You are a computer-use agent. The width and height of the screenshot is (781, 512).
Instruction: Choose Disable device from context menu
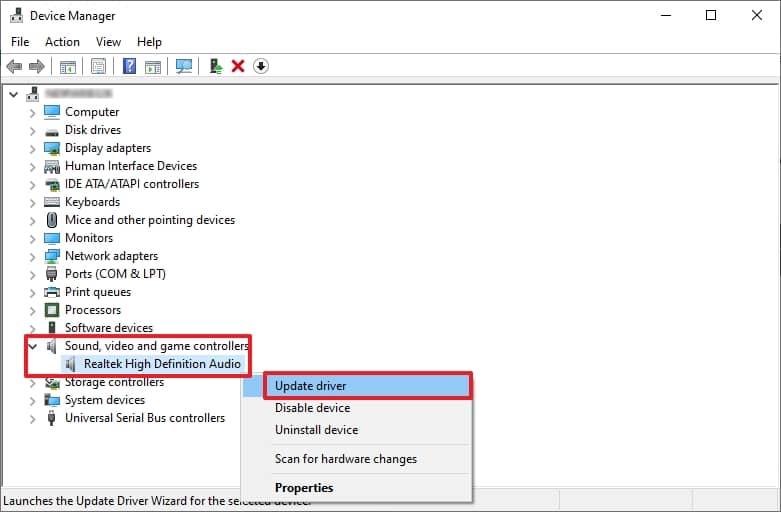(357, 408)
